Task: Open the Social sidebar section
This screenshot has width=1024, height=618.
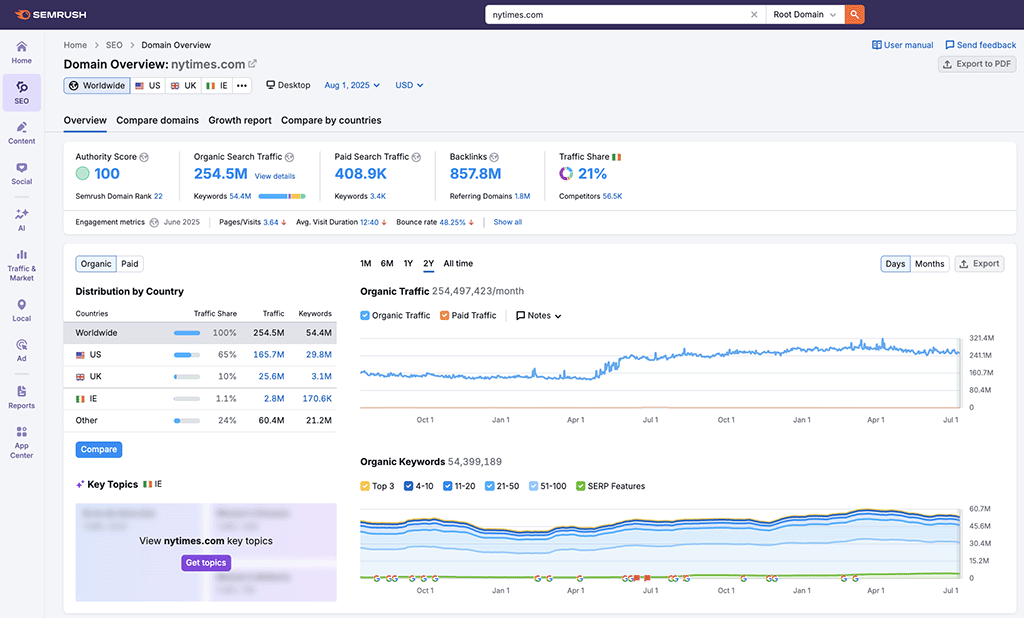Action: (x=22, y=173)
